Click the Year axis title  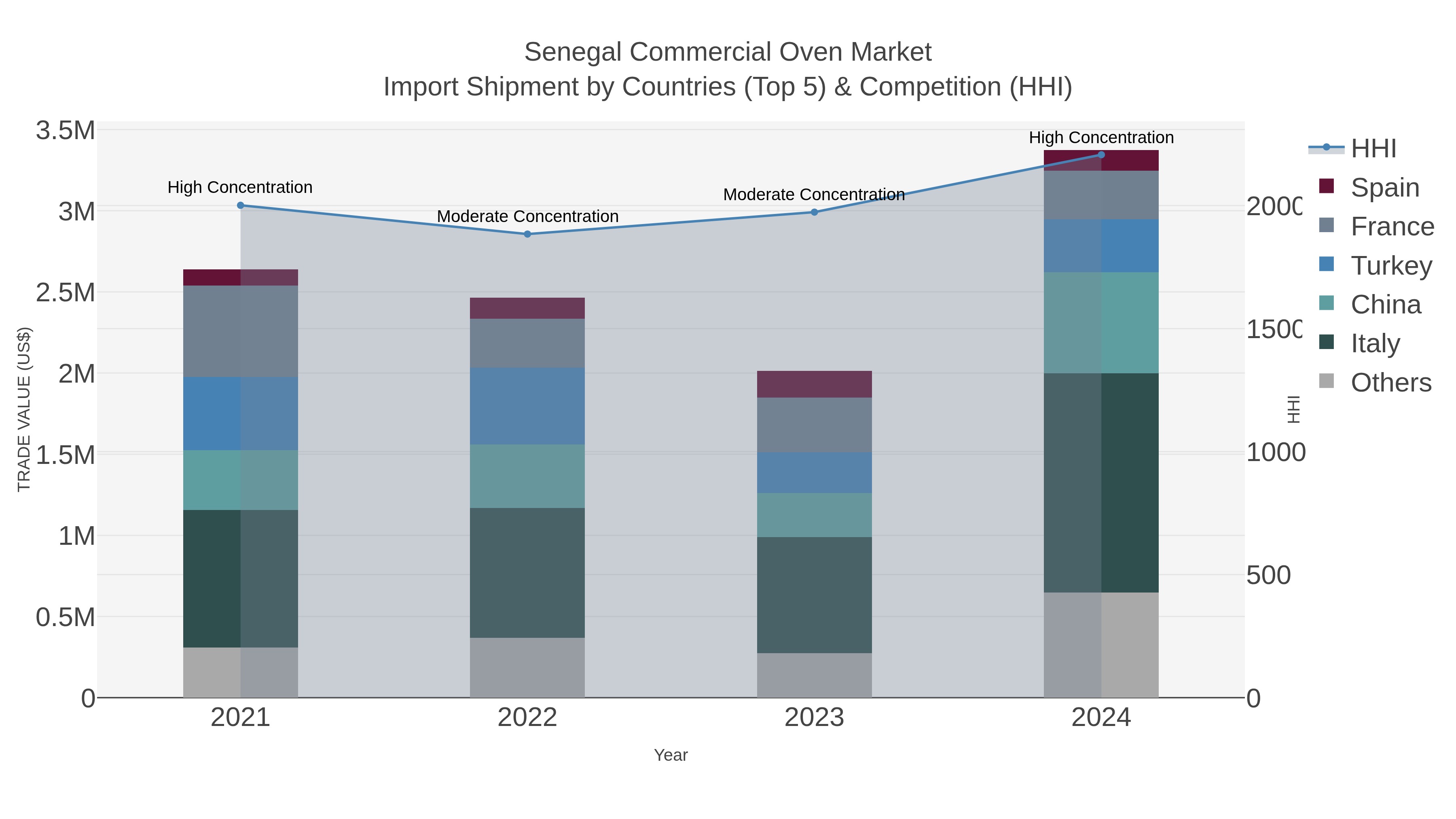pyautogui.click(x=671, y=755)
